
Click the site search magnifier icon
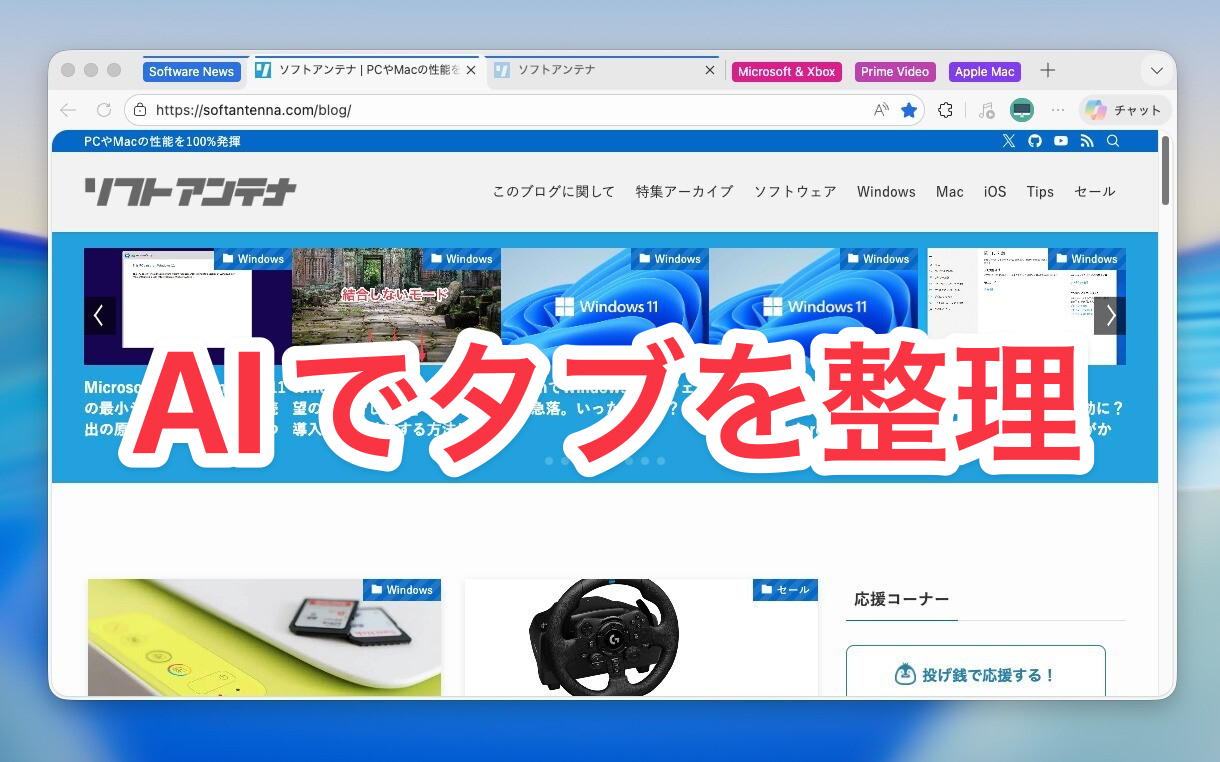1113,141
